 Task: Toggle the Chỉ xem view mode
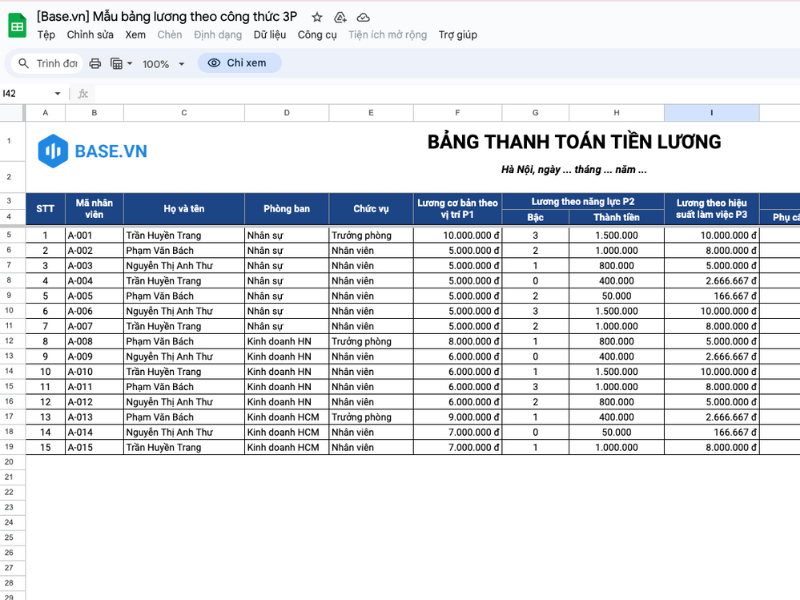(239, 62)
